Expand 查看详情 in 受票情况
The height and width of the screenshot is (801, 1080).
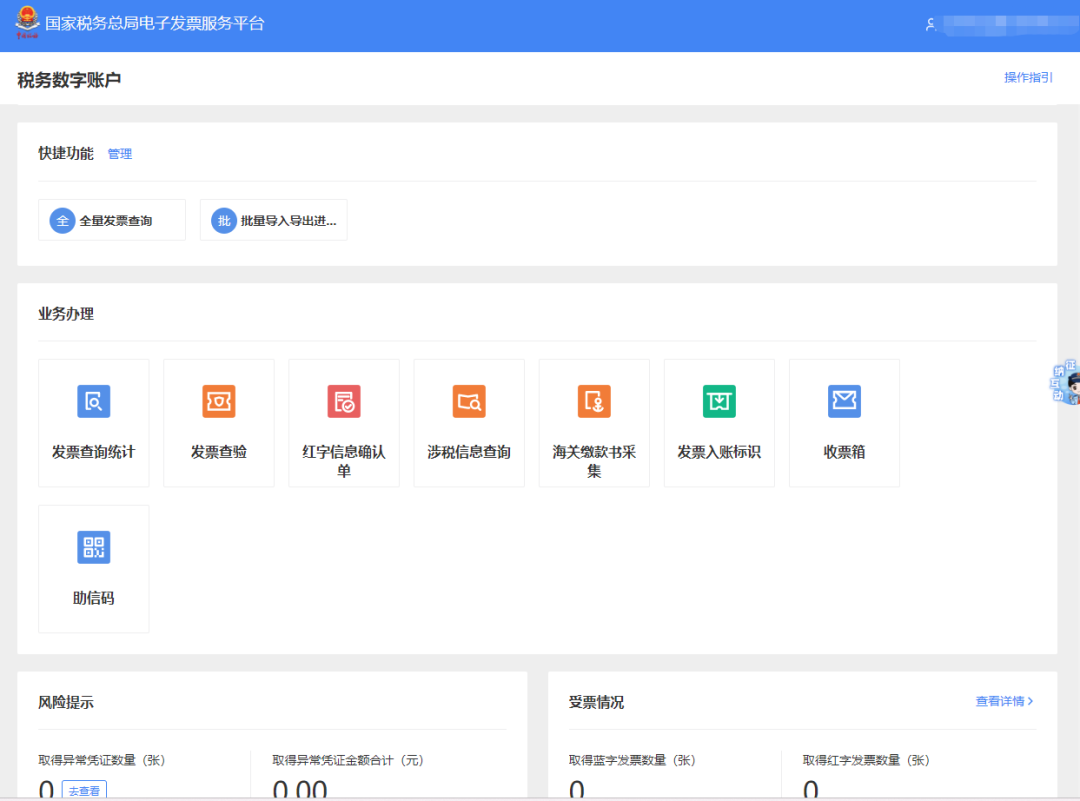1004,702
